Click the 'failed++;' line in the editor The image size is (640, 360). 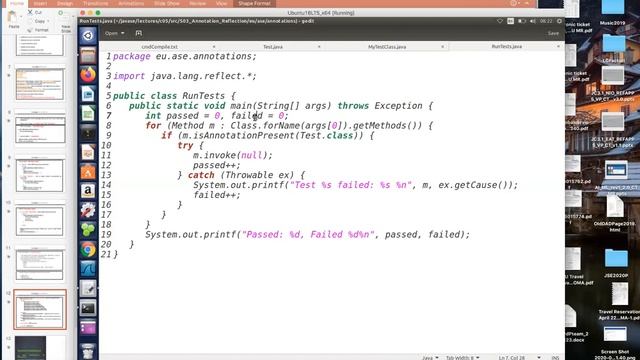tap(217, 195)
